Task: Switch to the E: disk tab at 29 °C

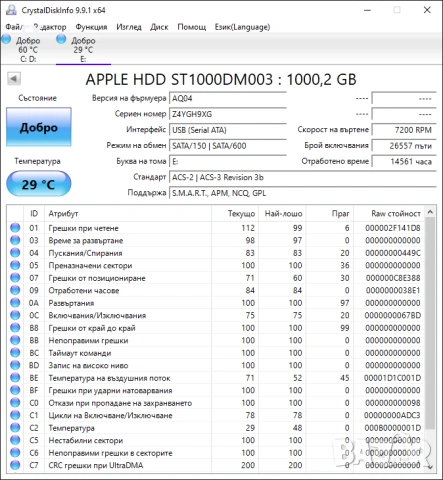Action: [x=83, y=49]
